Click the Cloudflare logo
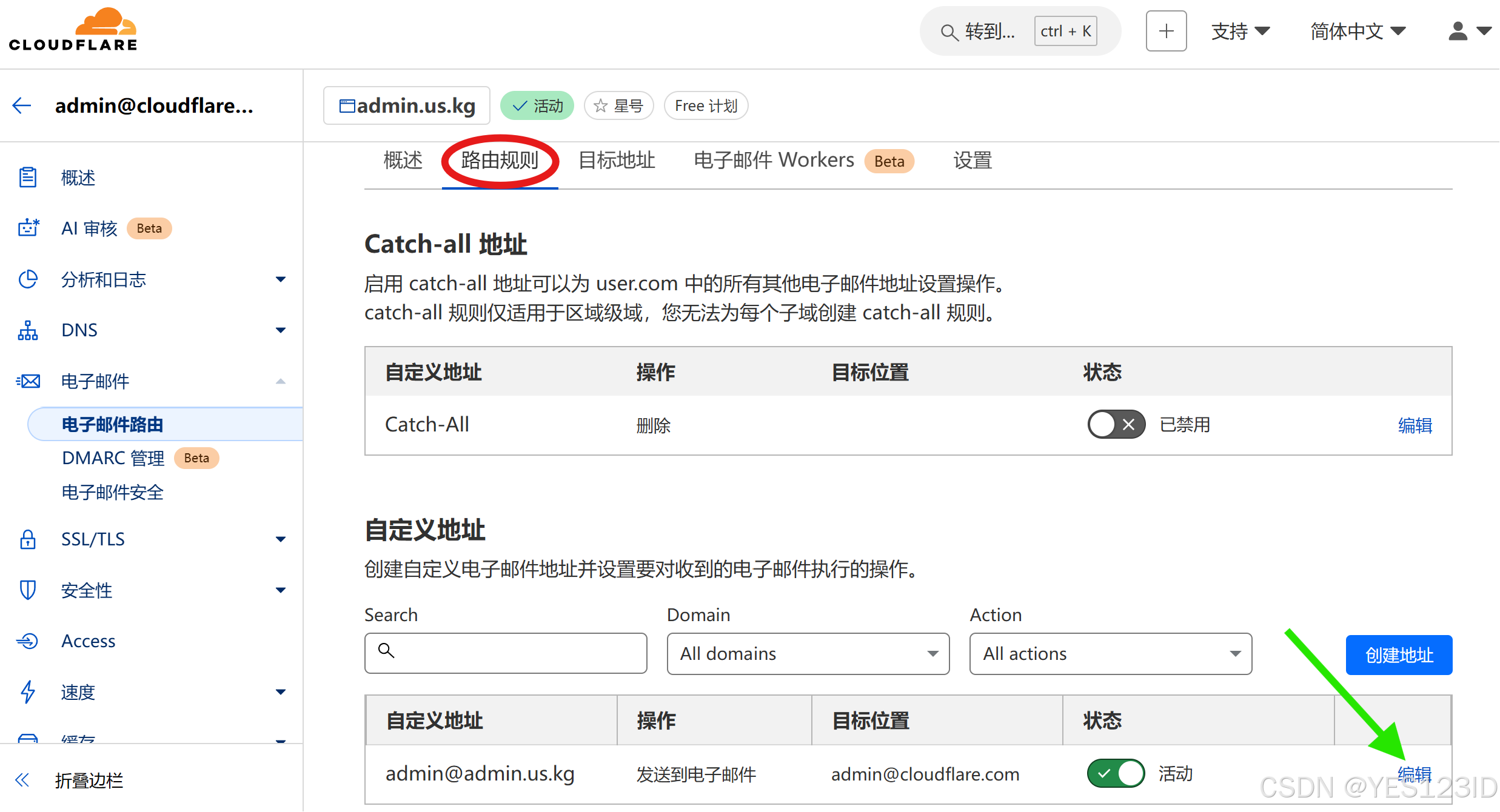The height and width of the screenshot is (812, 1500). point(73,30)
